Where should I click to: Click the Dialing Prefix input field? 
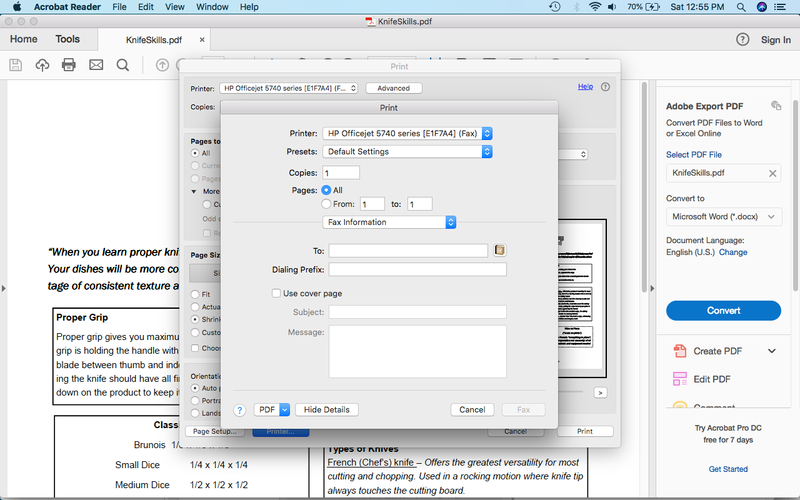pos(417,270)
